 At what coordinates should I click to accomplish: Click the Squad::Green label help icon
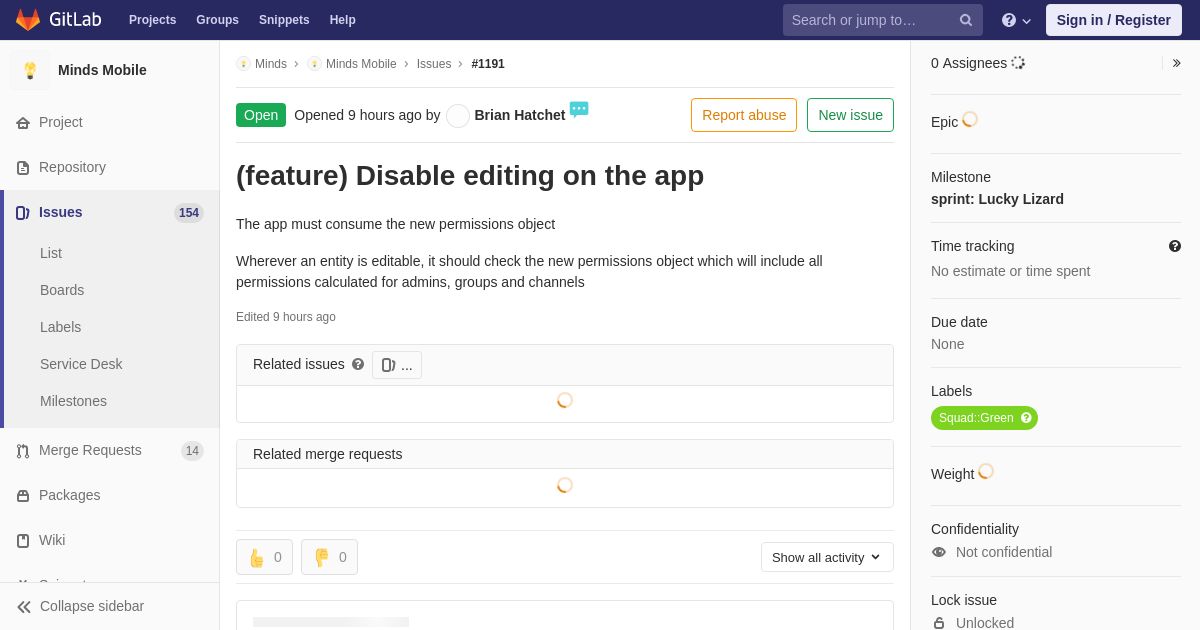coord(1026,418)
